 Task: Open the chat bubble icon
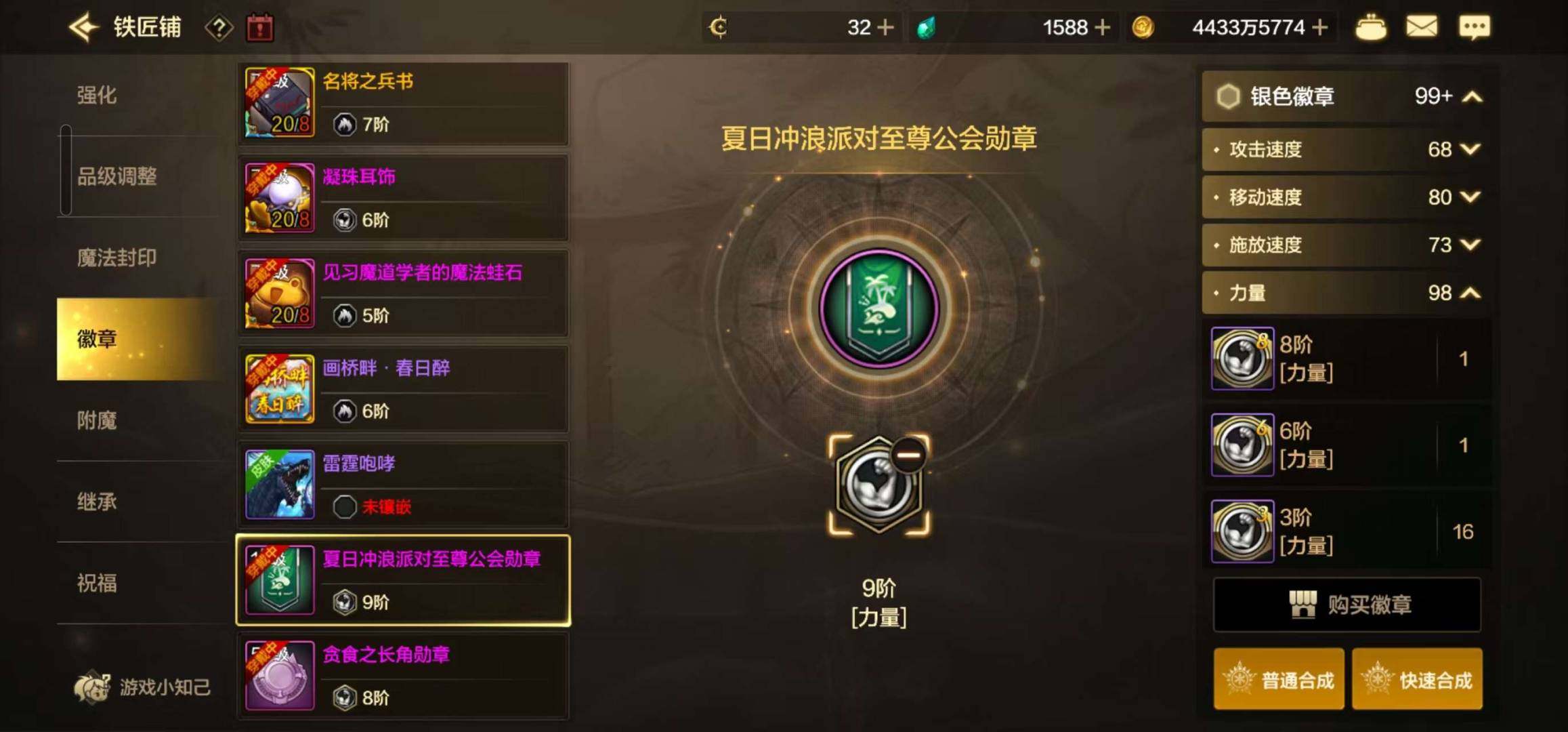tap(1473, 28)
